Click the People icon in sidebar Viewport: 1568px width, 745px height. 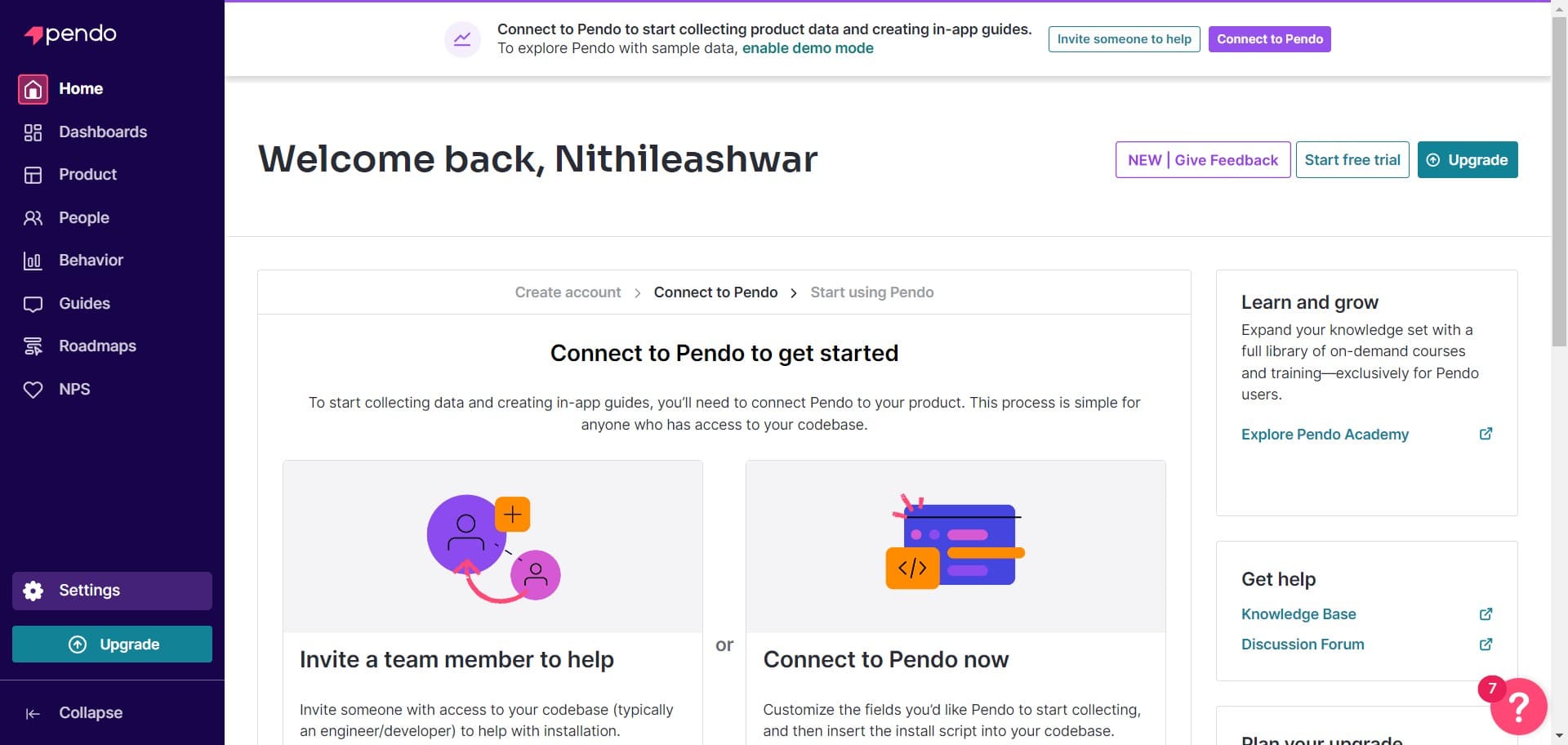(x=33, y=218)
